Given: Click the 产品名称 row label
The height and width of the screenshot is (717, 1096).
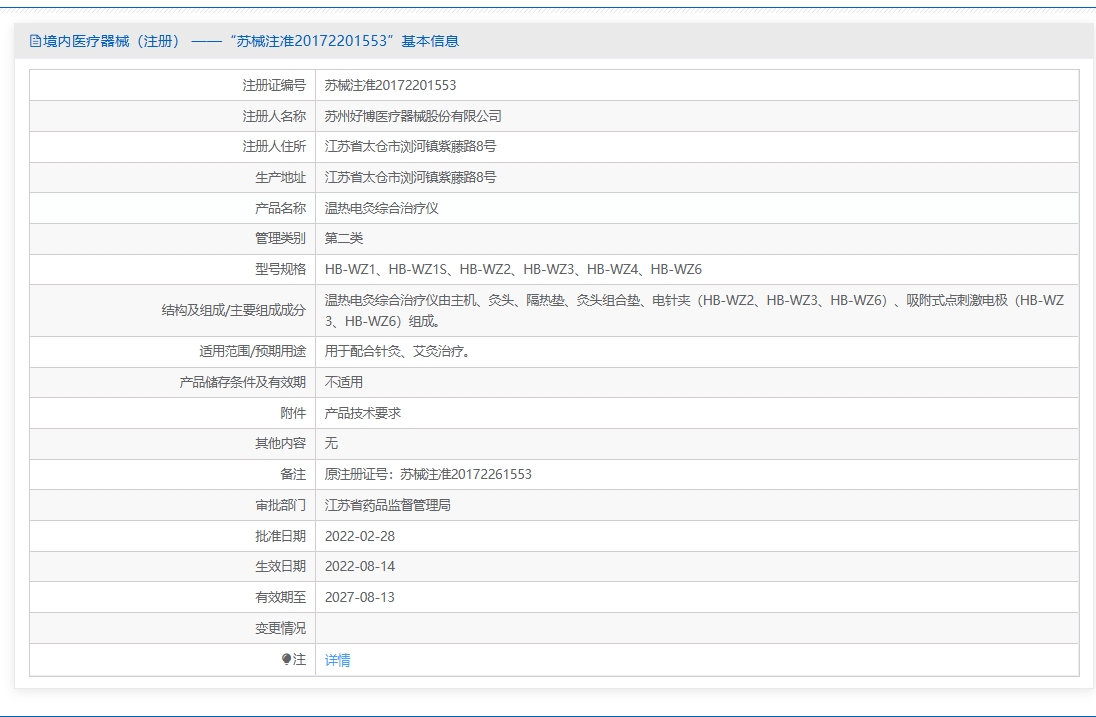Looking at the screenshot, I should (280, 208).
